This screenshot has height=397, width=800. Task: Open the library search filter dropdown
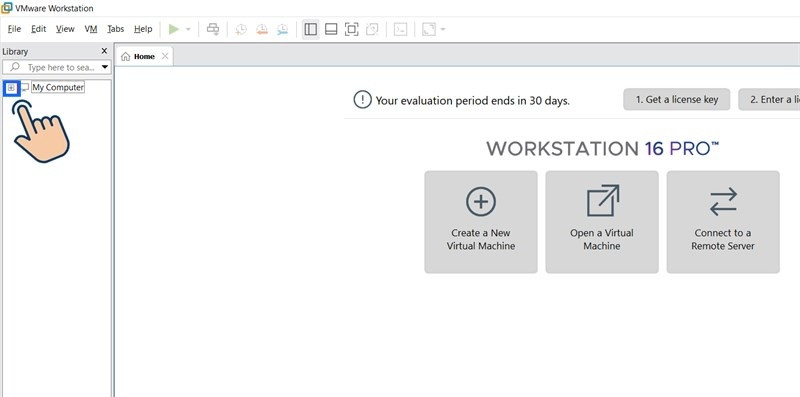pyautogui.click(x=105, y=67)
